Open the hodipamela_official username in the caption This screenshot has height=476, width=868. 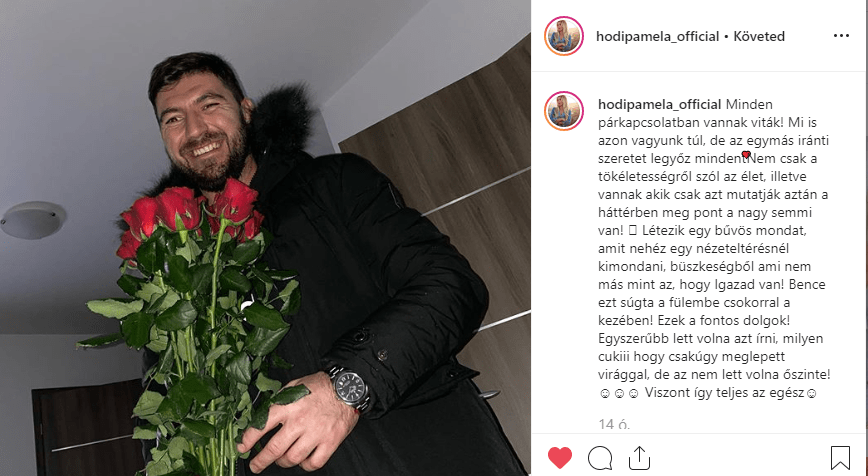point(659,104)
